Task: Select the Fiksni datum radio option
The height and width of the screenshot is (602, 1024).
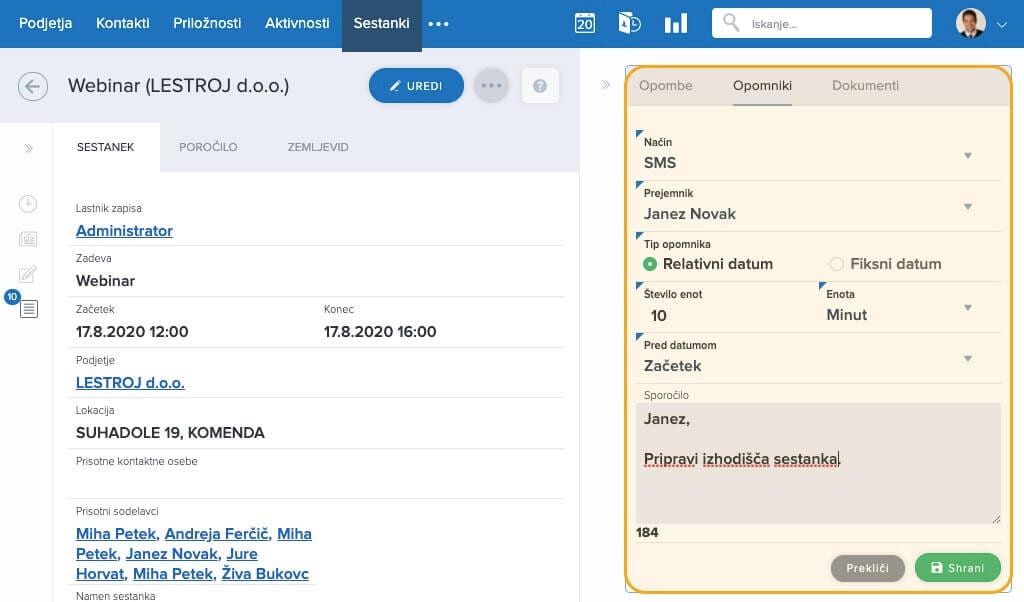Action: tap(837, 264)
